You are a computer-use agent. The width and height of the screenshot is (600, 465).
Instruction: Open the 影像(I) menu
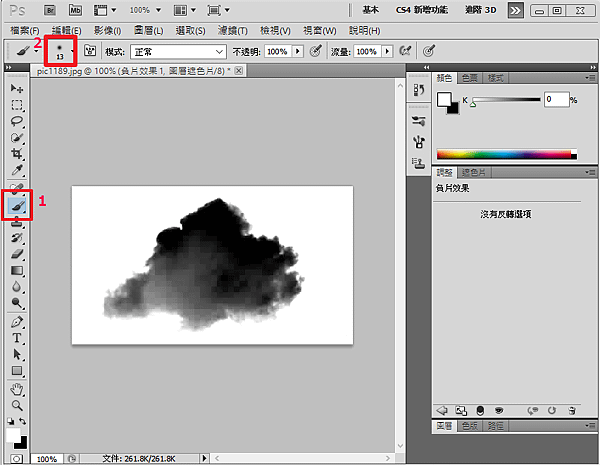(108, 31)
